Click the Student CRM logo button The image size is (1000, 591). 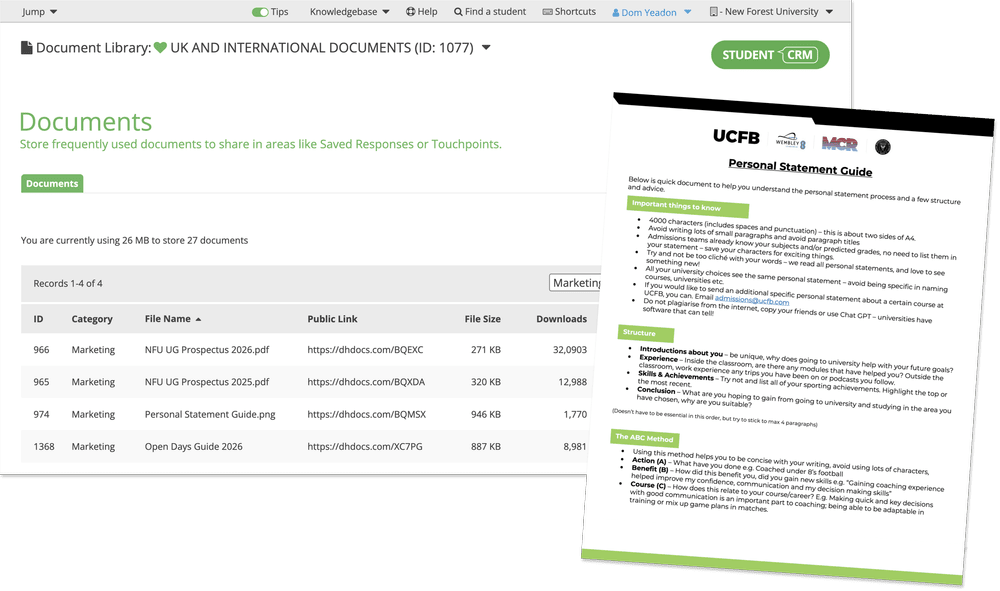coord(770,55)
